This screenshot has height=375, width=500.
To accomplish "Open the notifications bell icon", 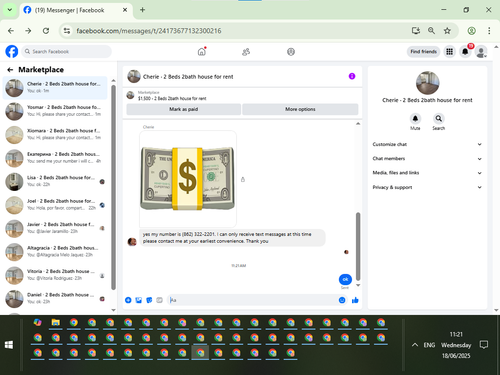I will pyautogui.click(x=465, y=52).
